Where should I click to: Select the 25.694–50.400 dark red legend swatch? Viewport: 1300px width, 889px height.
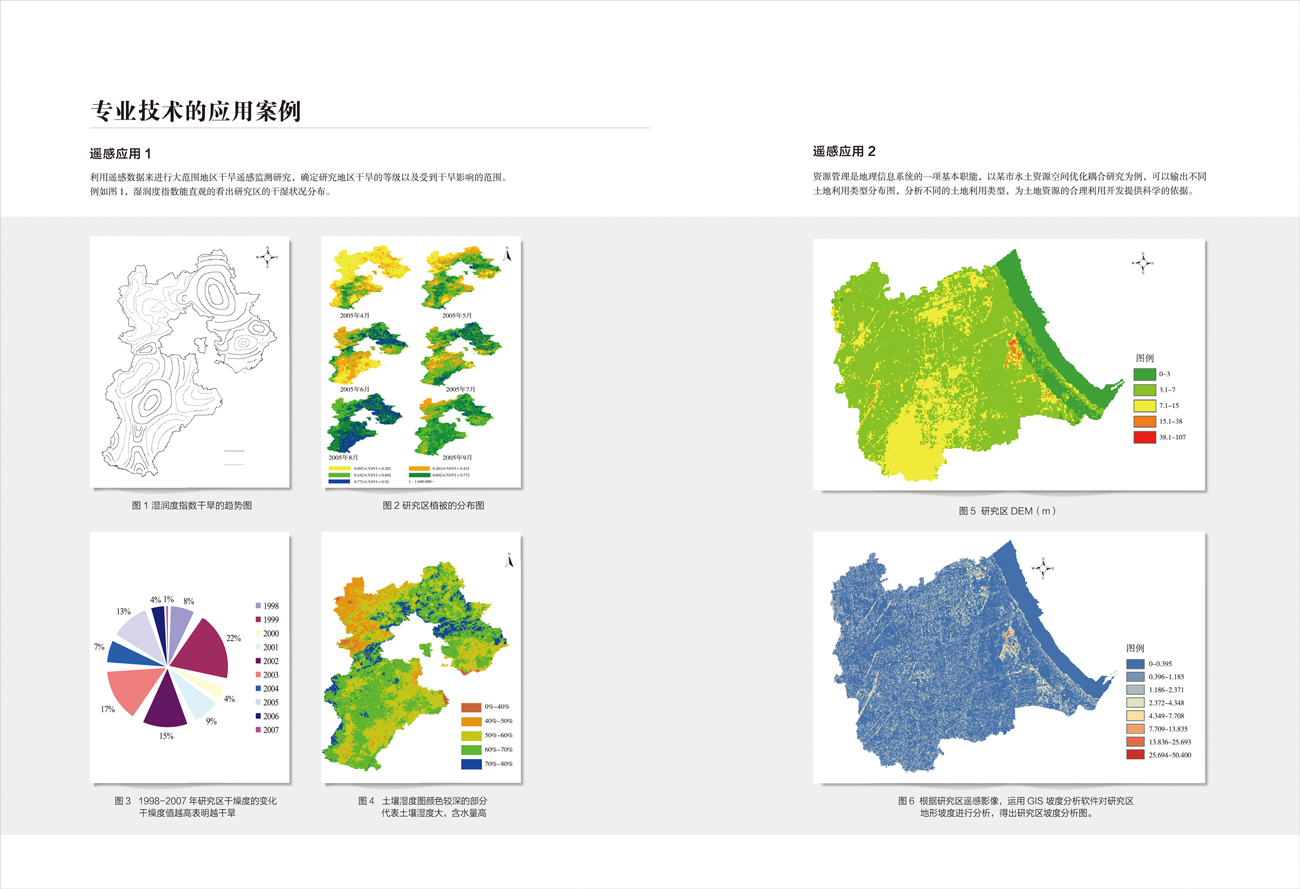[x=1135, y=755]
